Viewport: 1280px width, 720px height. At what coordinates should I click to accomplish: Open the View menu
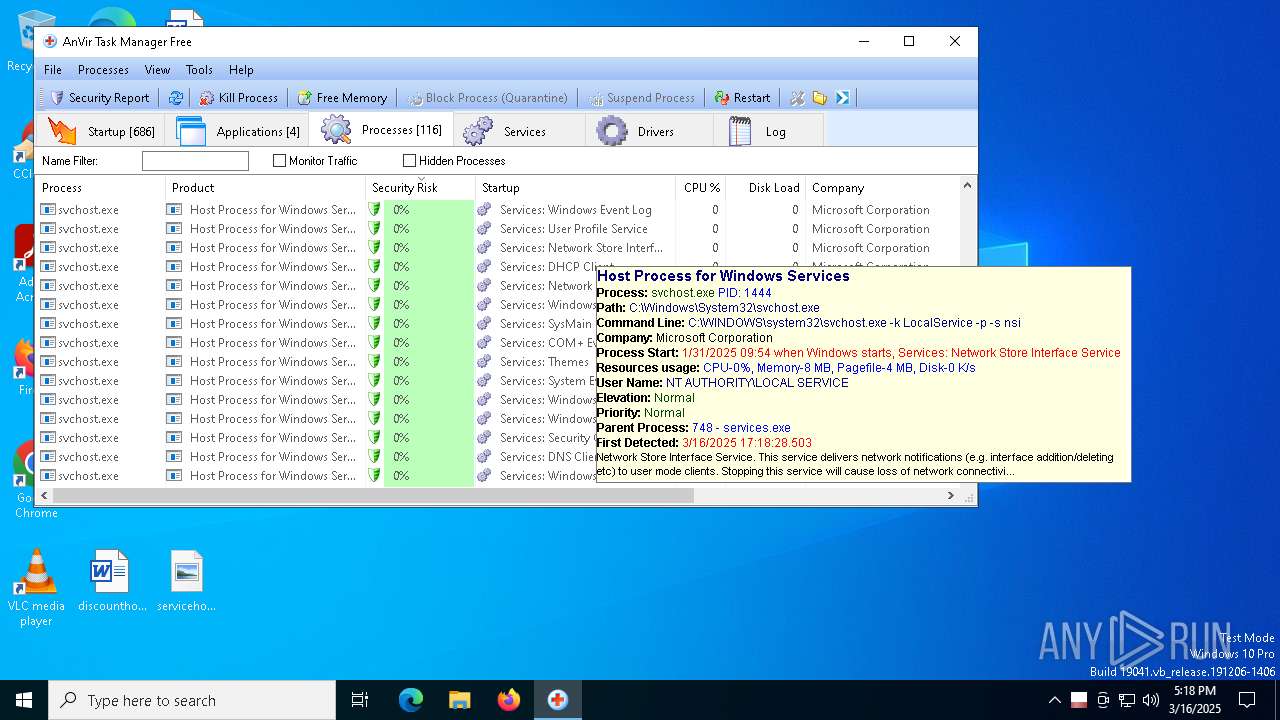pyautogui.click(x=157, y=70)
